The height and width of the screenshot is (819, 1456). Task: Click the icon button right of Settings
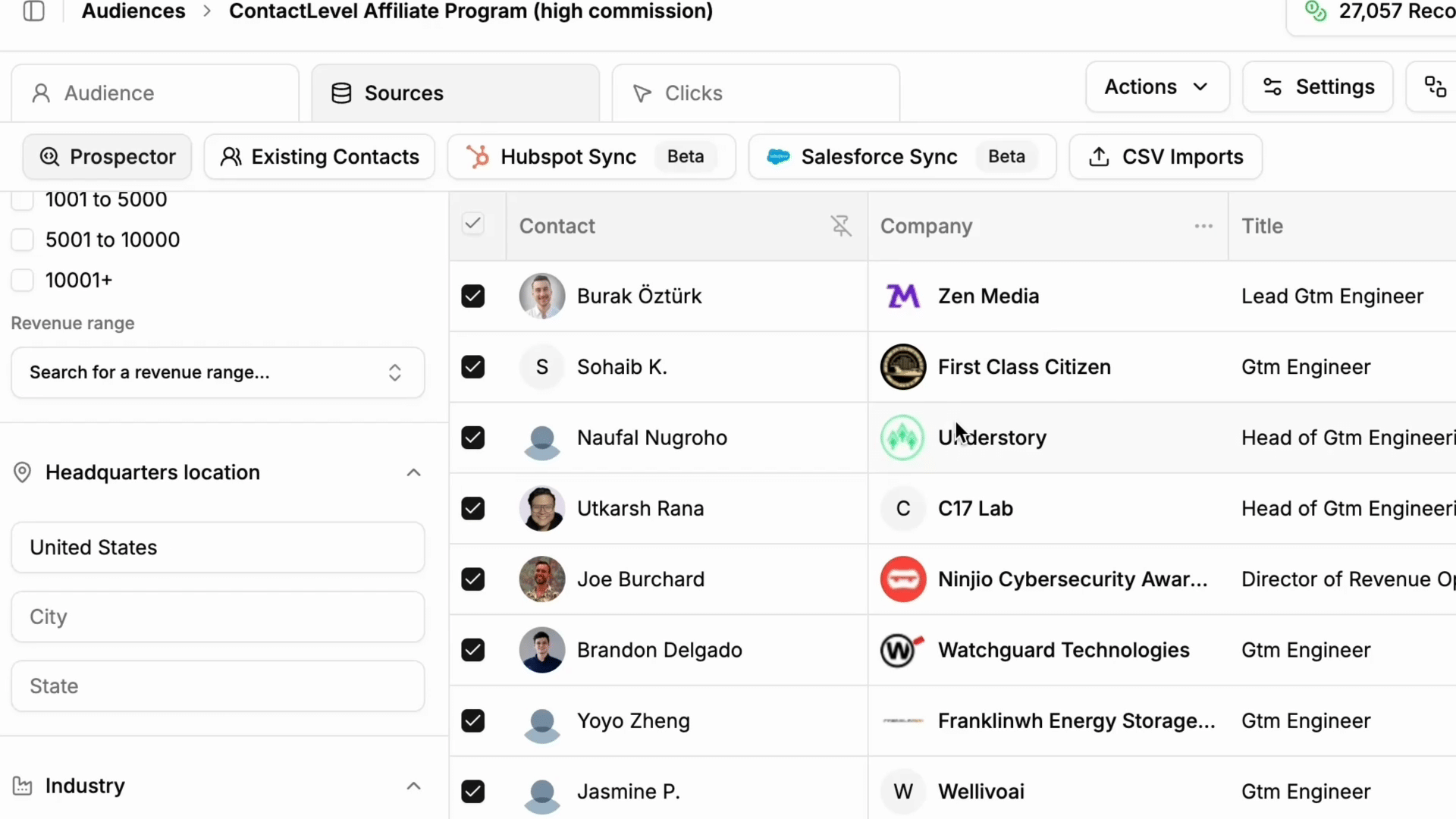click(1435, 87)
